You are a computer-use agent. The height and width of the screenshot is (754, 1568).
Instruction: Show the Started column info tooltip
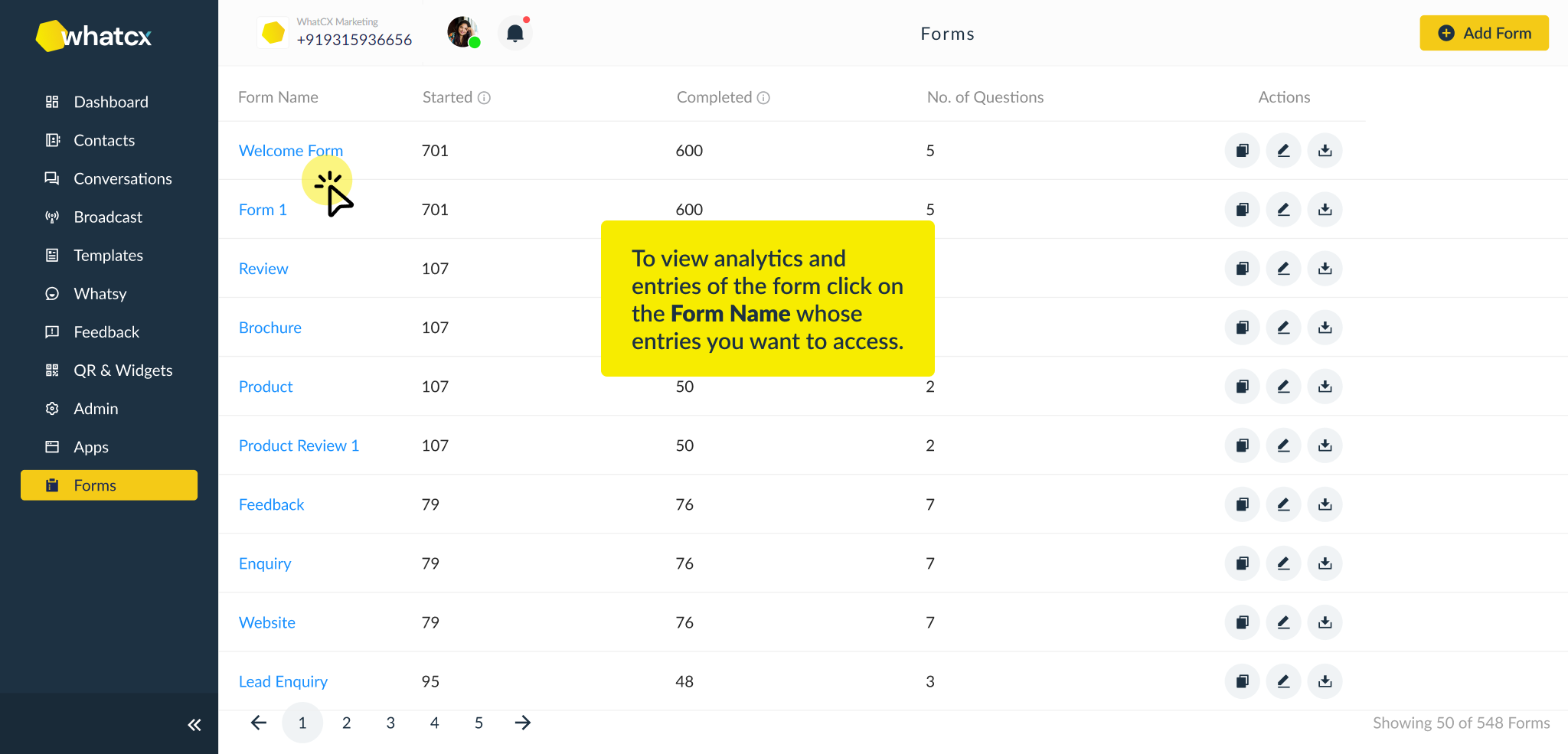click(485, 97)
